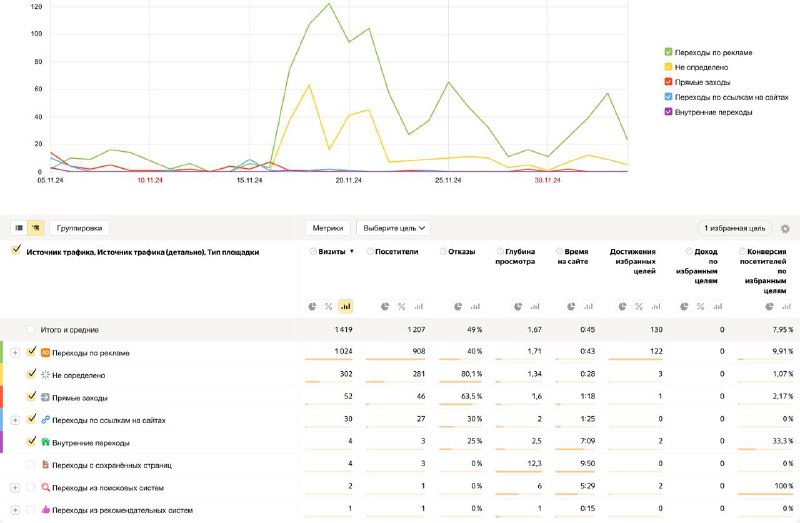This screenshot has height=523, width=800.
Task: Open the Метрики button
Action: pyautogui.click(x=328, y=228)
